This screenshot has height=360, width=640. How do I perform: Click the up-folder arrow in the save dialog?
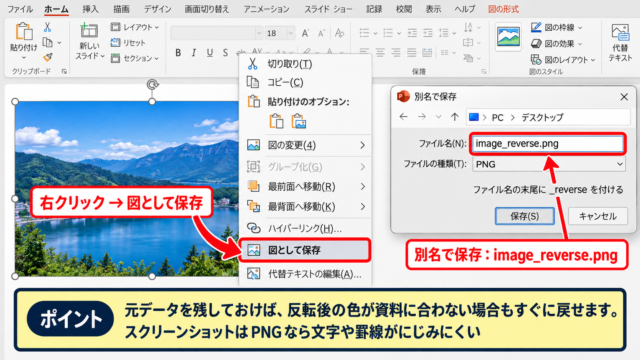[454, 117]
